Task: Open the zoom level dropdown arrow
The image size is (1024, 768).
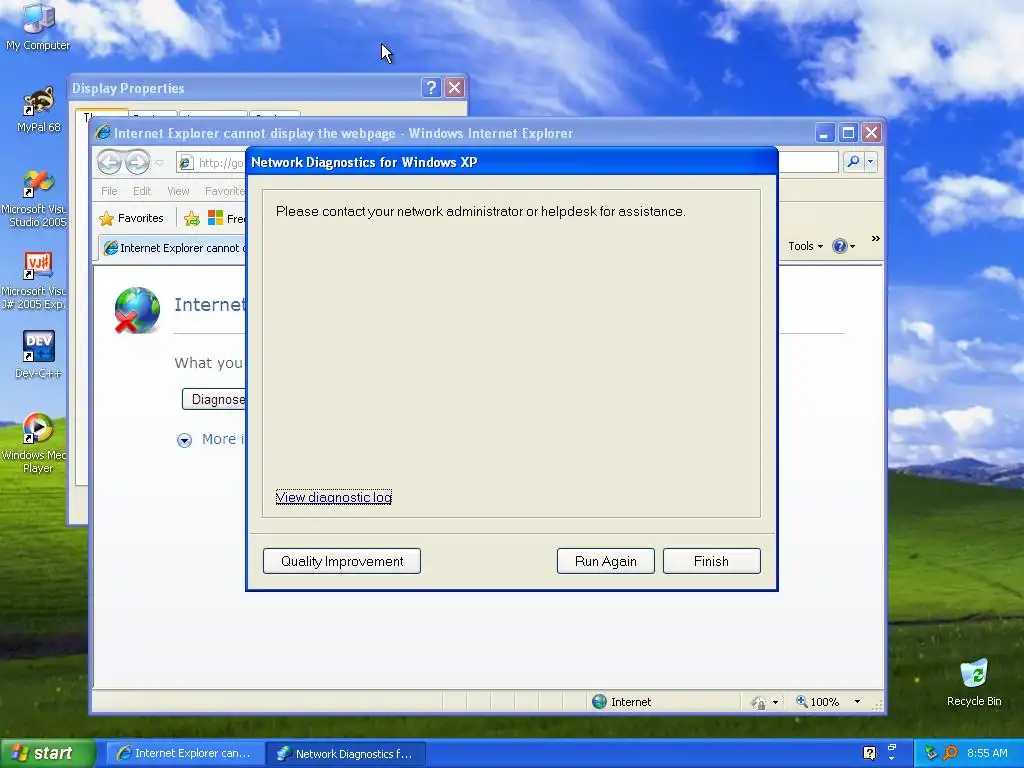Action: pos(857,701)
